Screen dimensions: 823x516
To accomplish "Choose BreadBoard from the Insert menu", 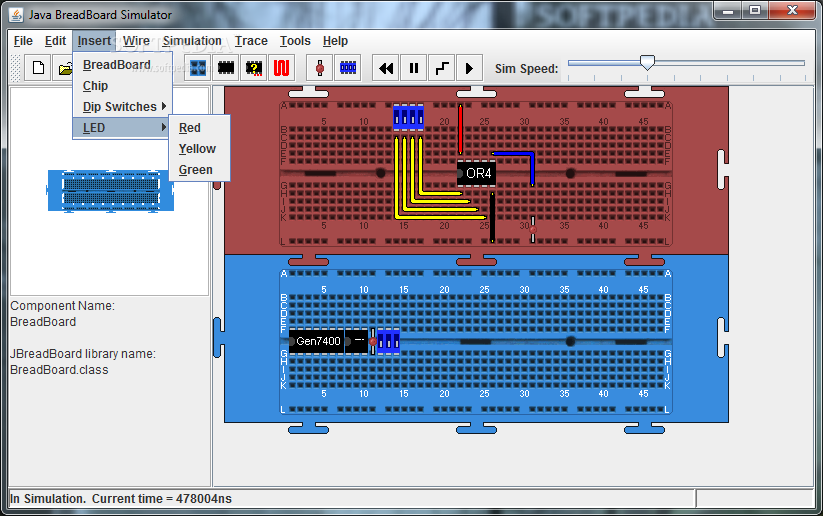I will 122,65.
